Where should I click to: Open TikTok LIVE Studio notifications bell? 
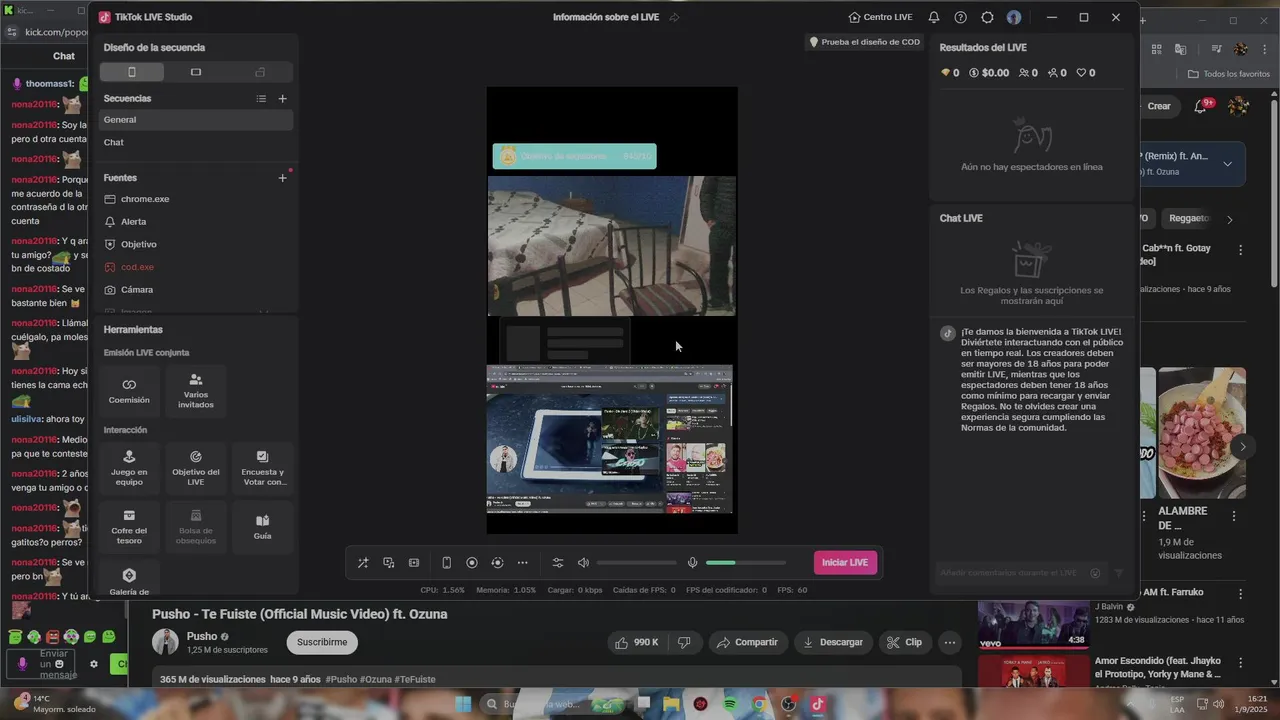934,17
